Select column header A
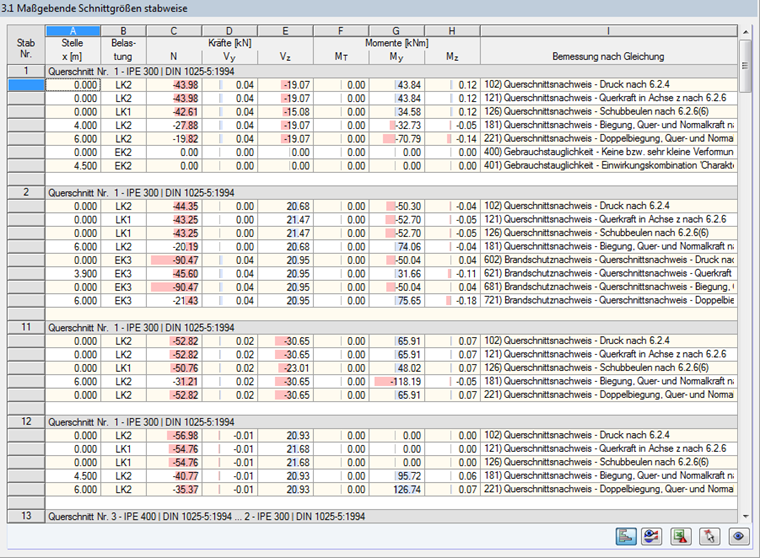This screenshot has height=558, width=760. 73,31
